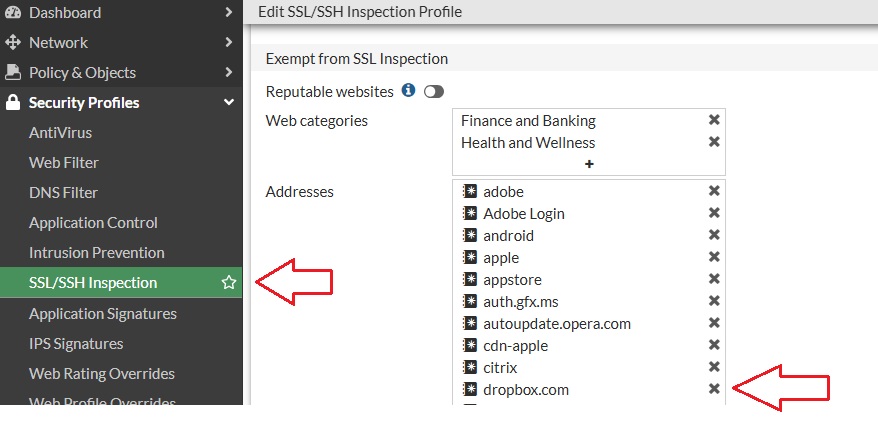Open the Web Filter page
The height and width of the screenshot is (426, 878).
64,163
